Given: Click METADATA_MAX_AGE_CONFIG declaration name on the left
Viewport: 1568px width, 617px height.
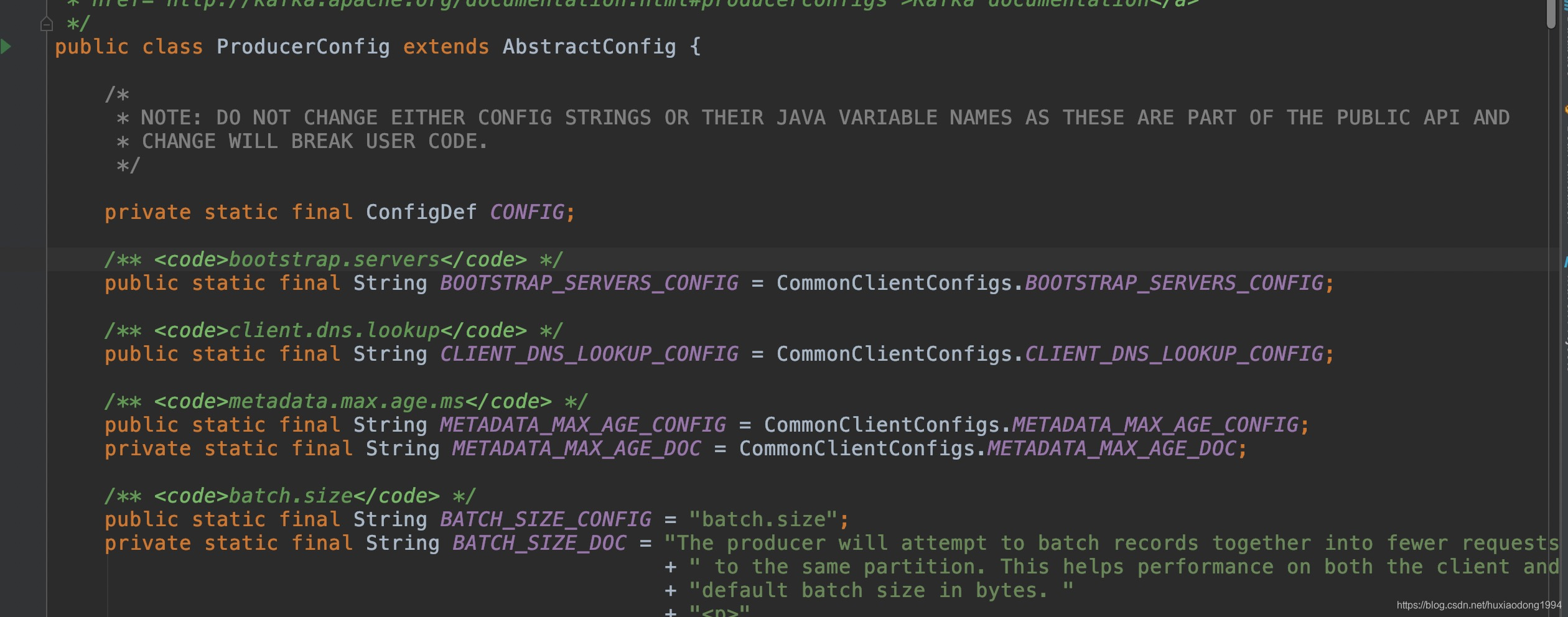Looking at the screenshot, I should pos(583,425).
